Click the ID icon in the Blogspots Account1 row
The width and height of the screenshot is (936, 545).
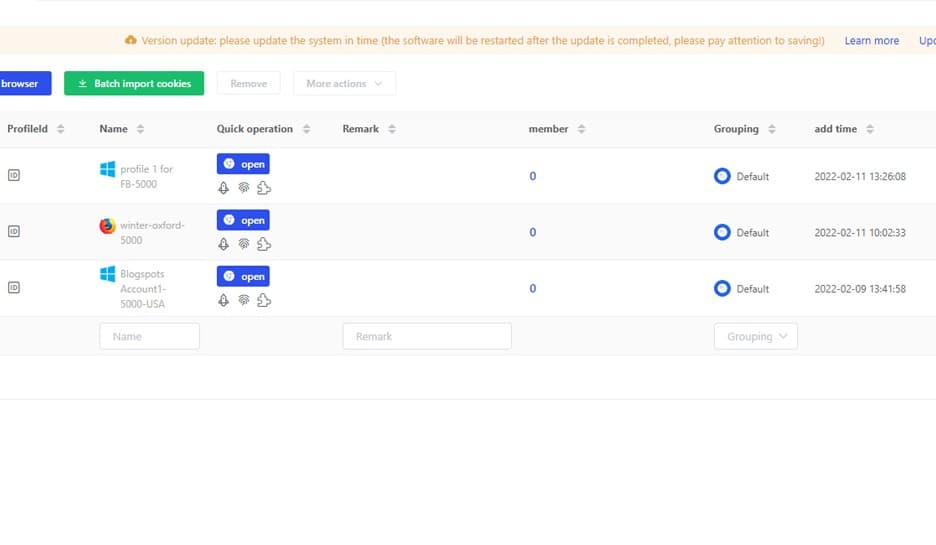pos(14,288)
